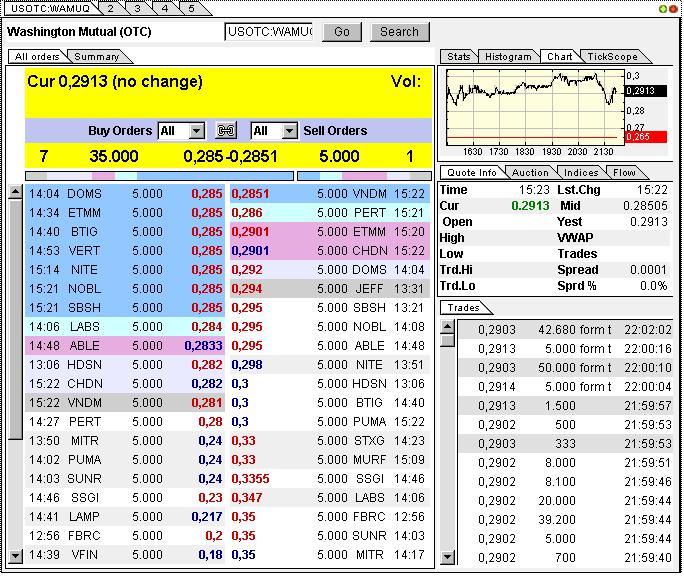Click the red circle window button
The width and height of the screenshot is (684, 577).
673,9
